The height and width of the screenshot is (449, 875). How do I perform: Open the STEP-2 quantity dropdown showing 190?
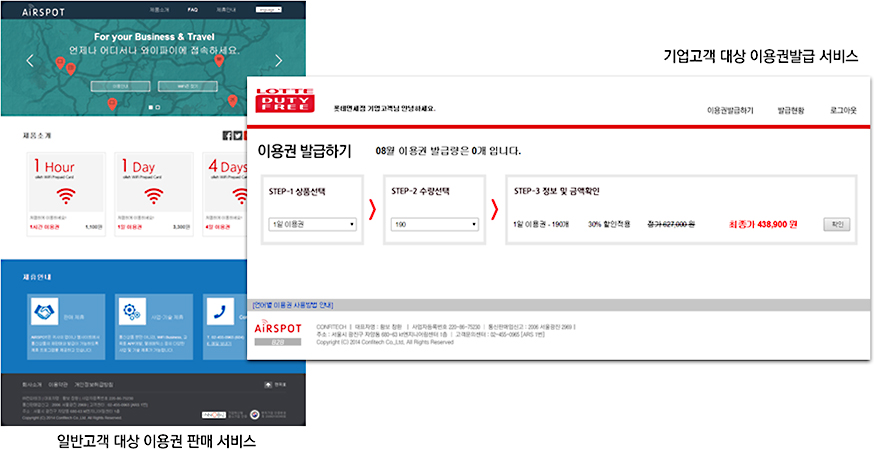point(435,224)
